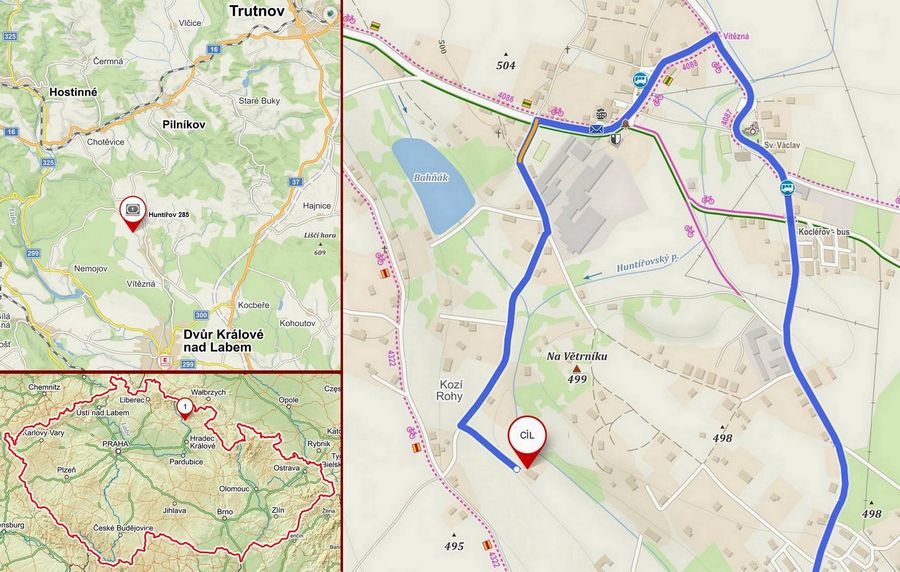Image resolution: width=900 pixels, height=572 pixels.
Task: Click the Hostinné town label
Action: [x=73, y=92]
